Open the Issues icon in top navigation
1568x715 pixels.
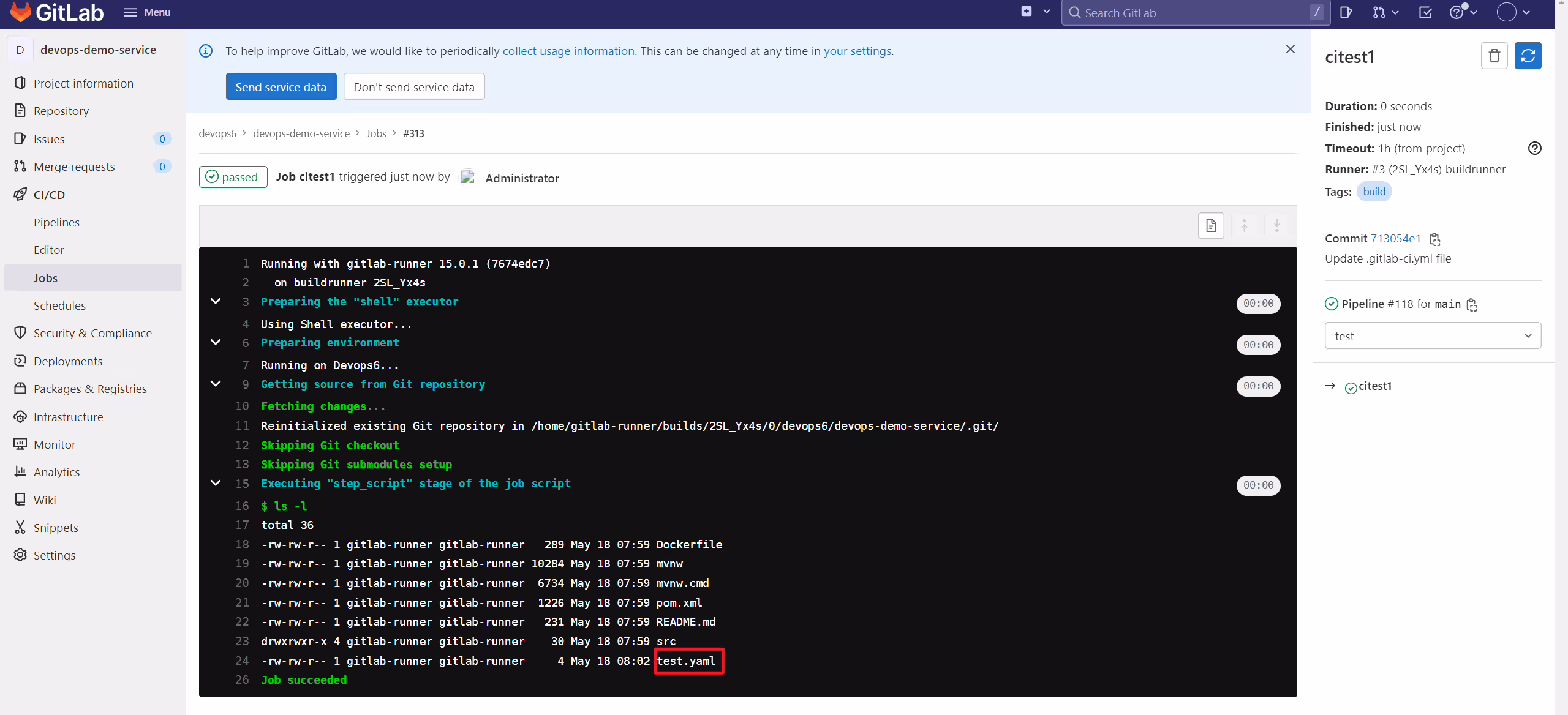click(x=1346, y=12)
